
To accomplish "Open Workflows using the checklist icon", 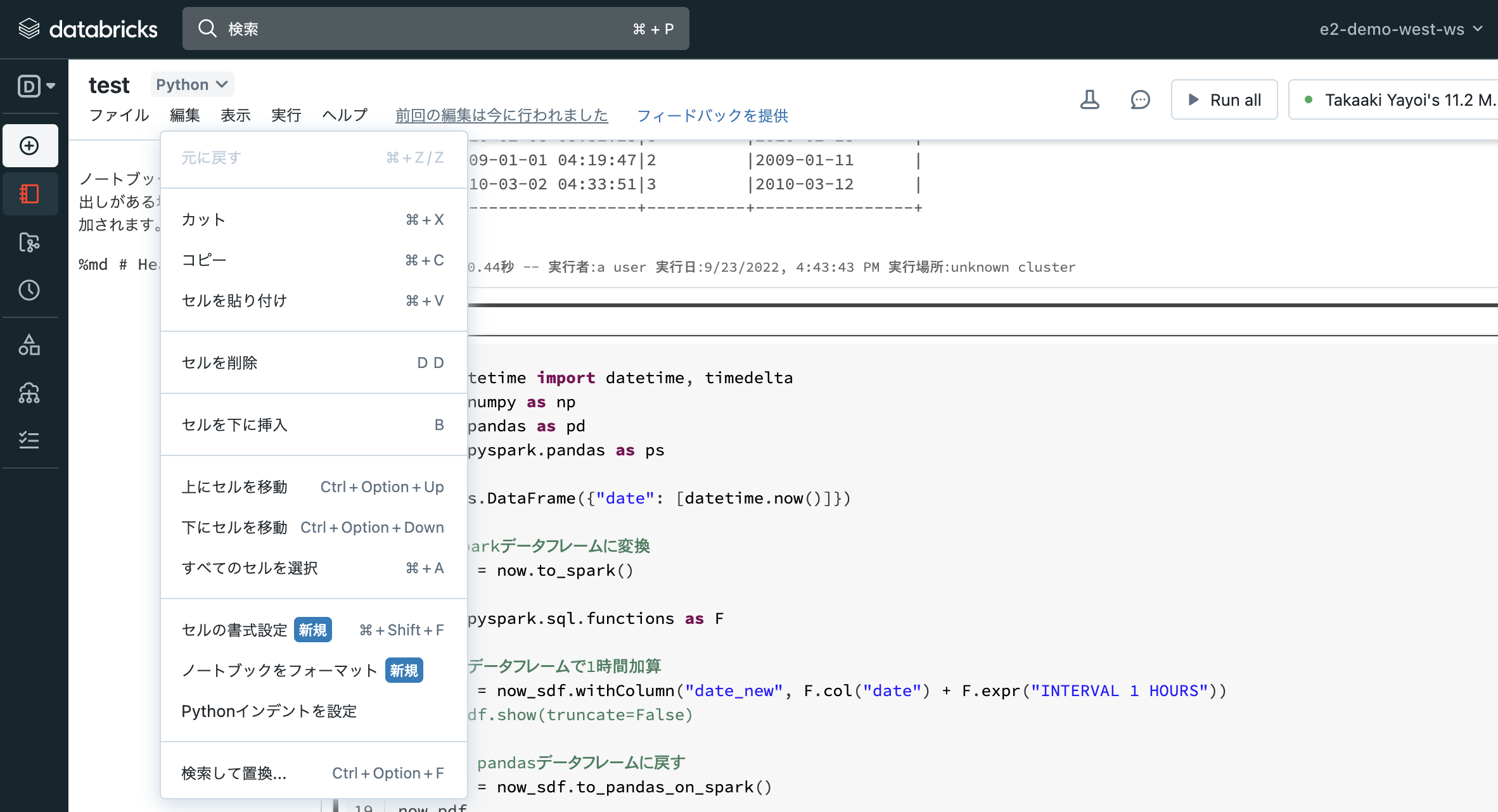I will pyautogui.click(x=30, y=440).
